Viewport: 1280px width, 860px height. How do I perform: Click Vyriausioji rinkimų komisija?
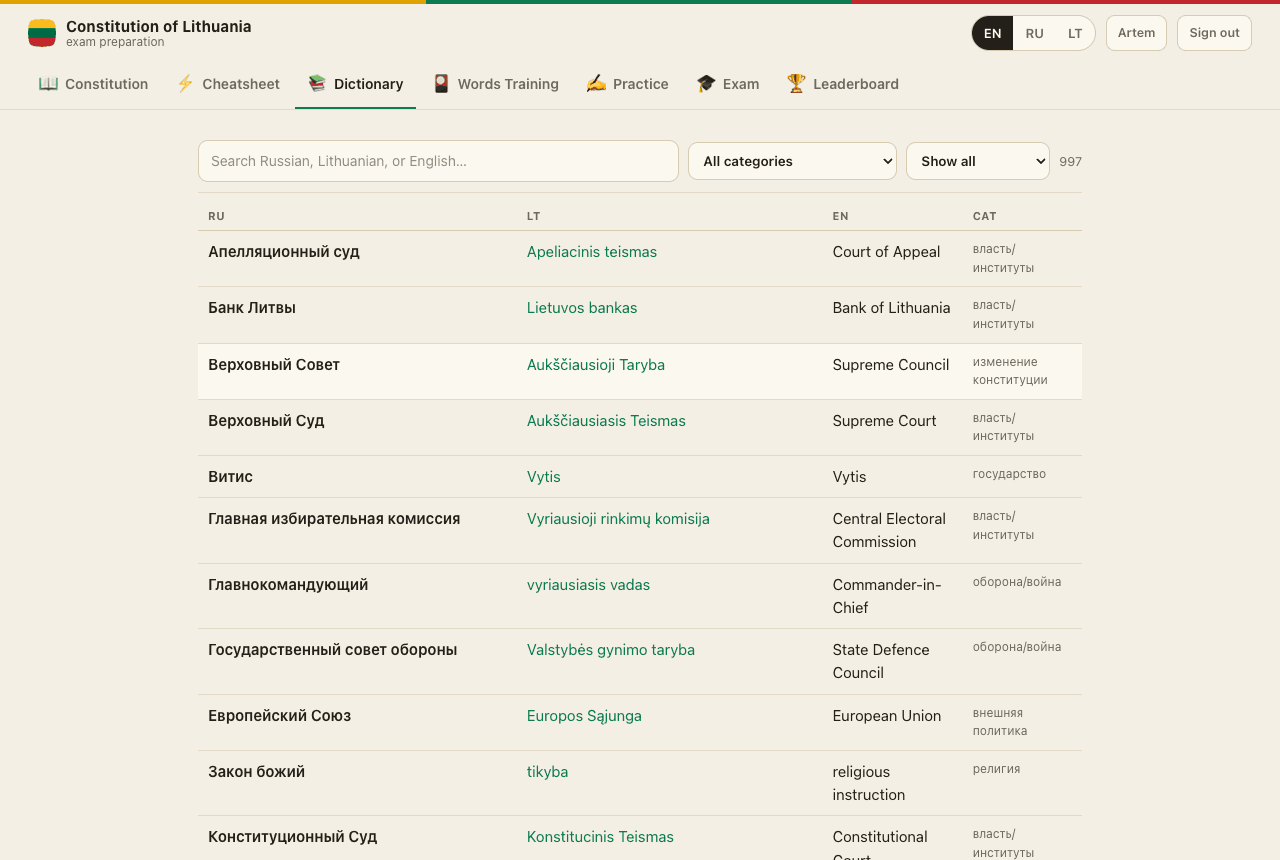point(618,519)
